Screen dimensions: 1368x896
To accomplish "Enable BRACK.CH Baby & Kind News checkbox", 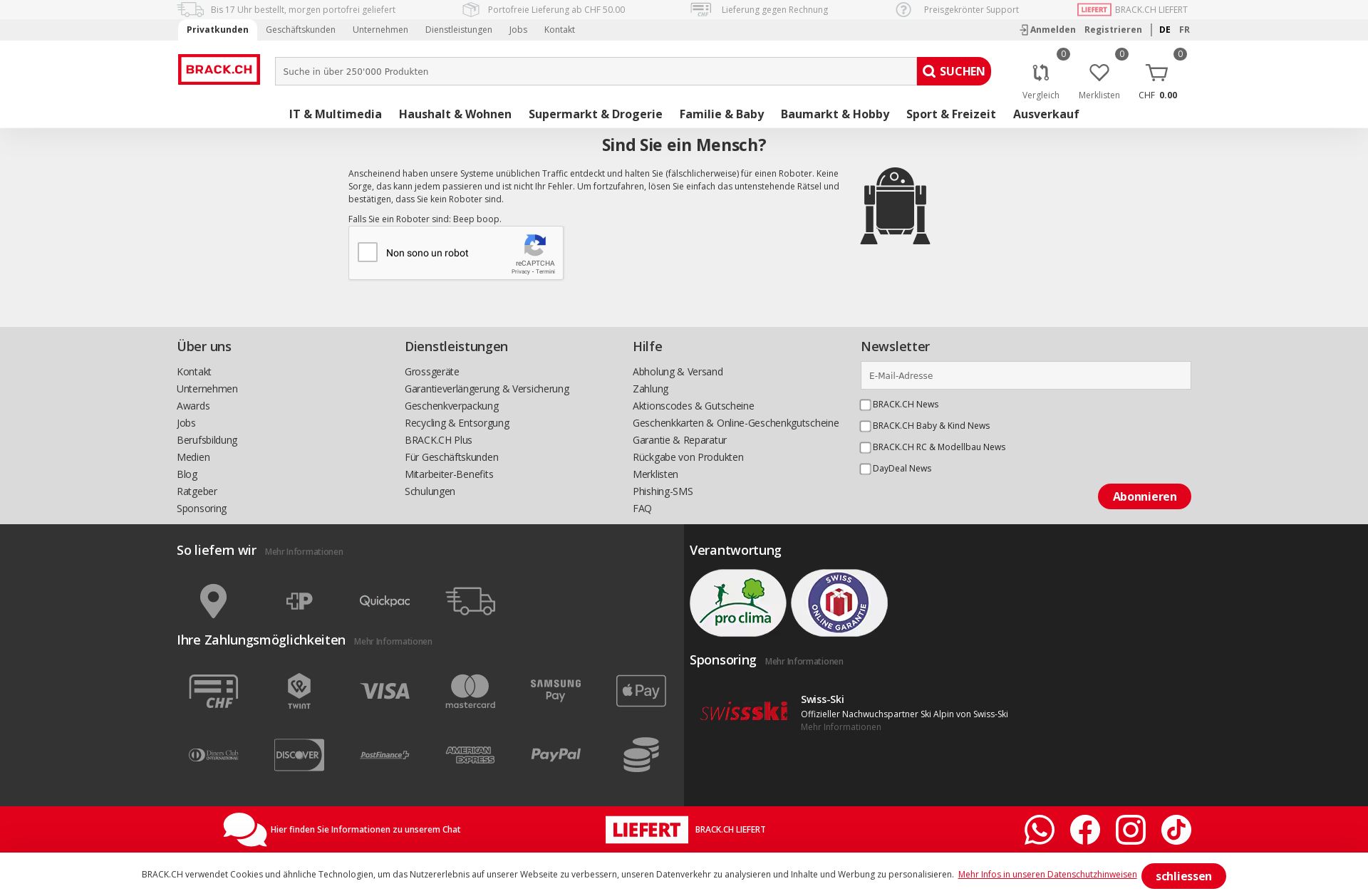I will click(866, 427).
